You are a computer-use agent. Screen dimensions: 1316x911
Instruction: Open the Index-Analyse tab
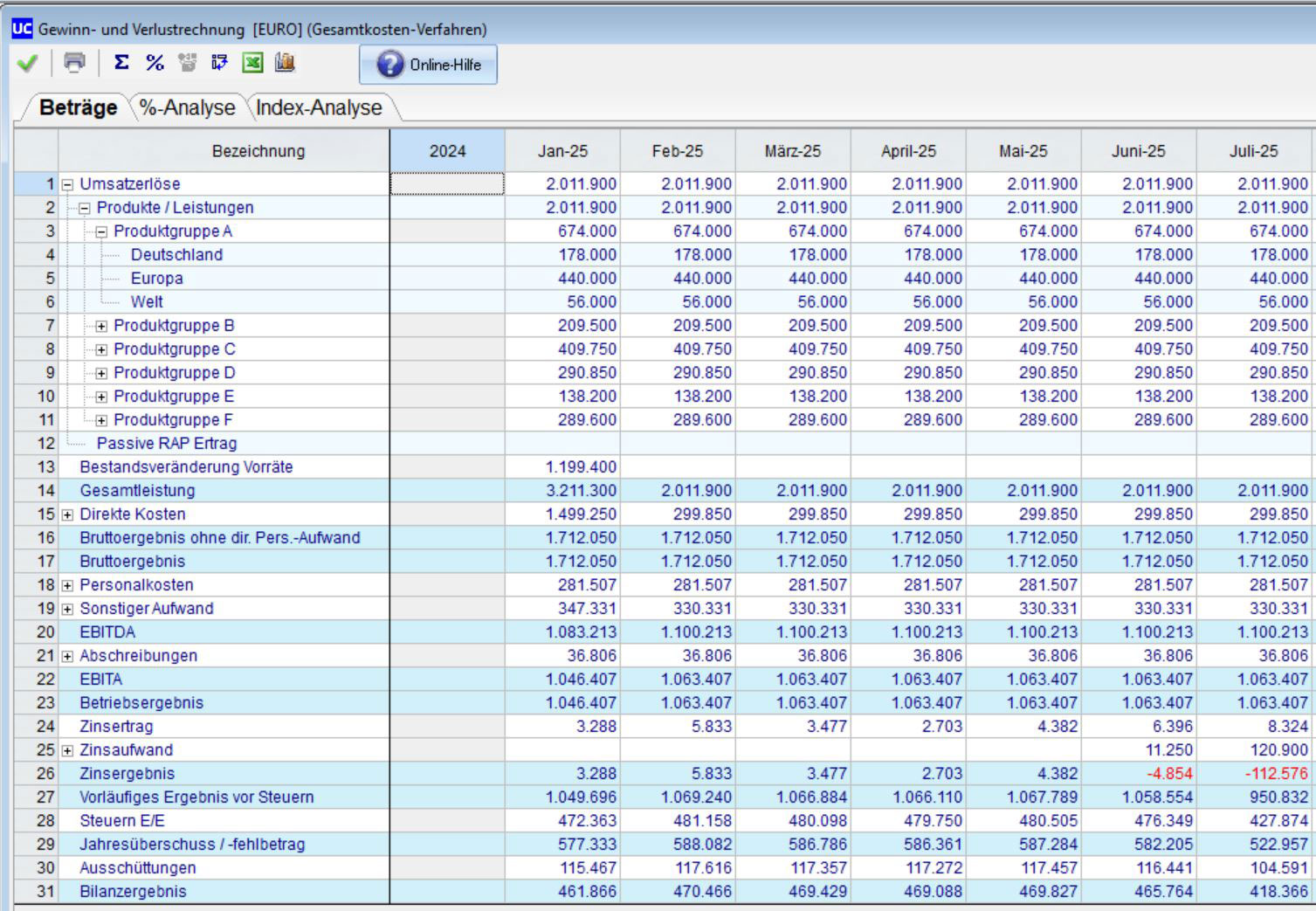click(319, 107)
